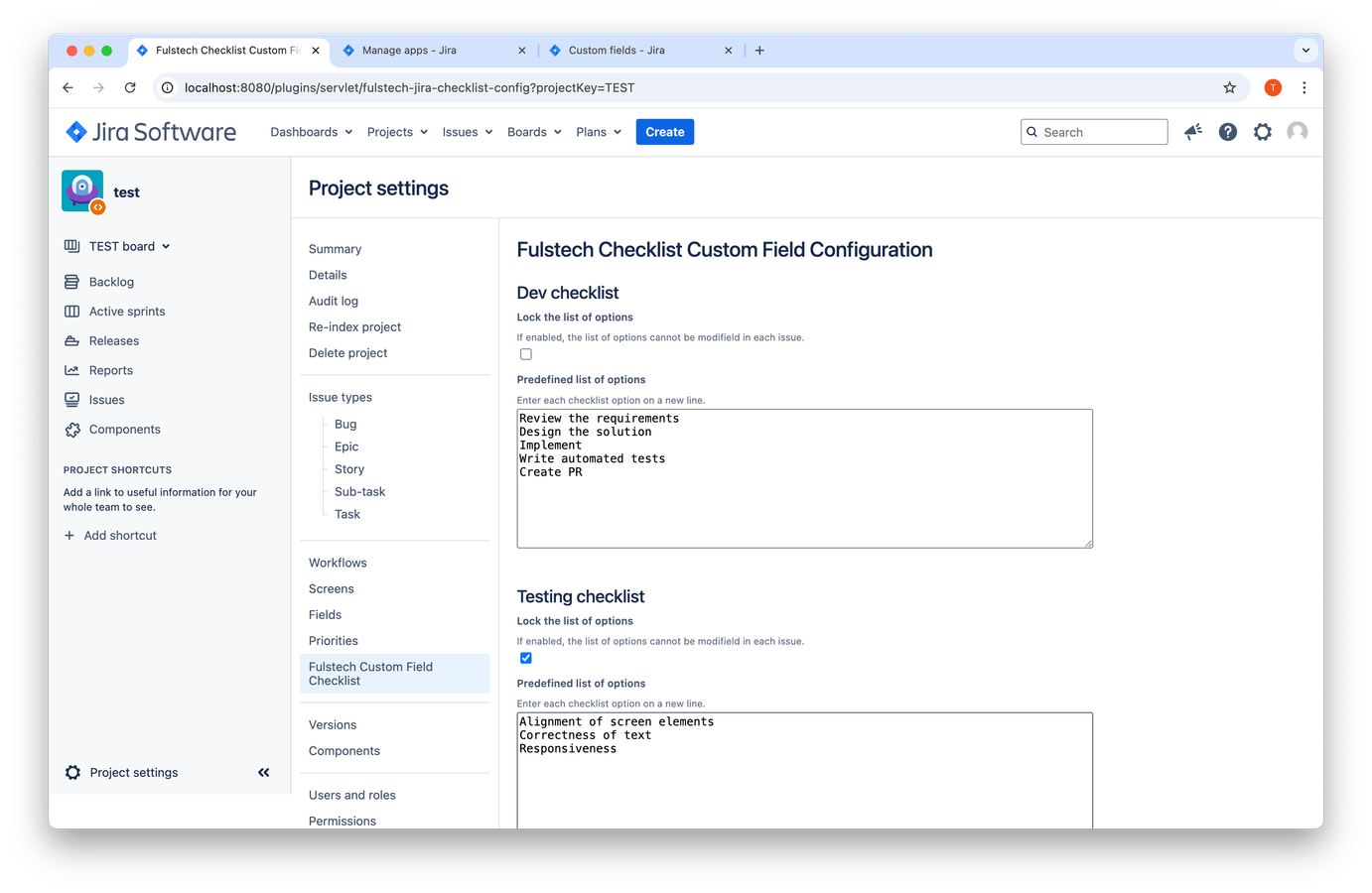Select the Story issue type
This screenshot has width=1372, height=893.
point(349,469)
